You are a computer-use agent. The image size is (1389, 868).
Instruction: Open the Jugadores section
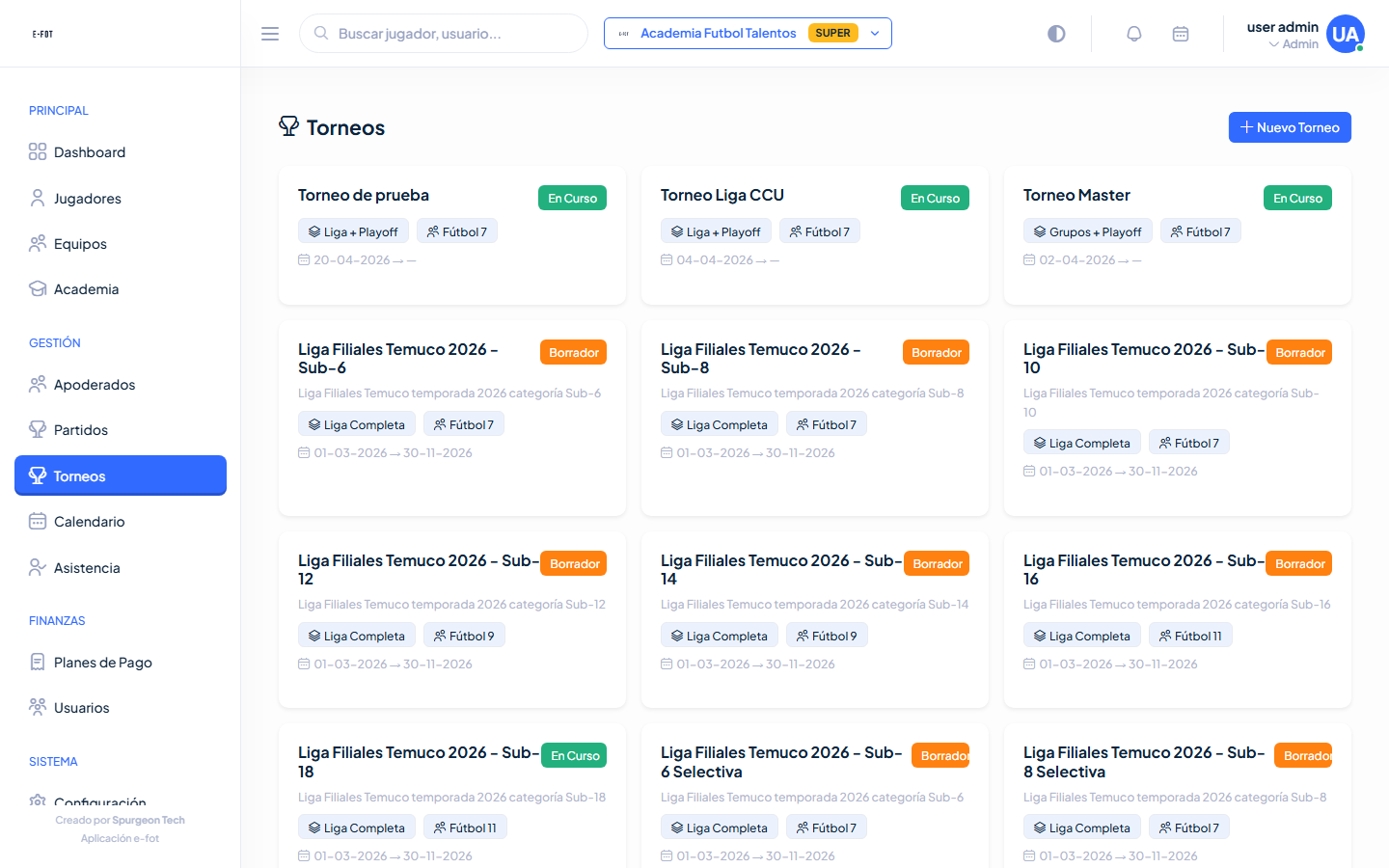coord(88,199)
